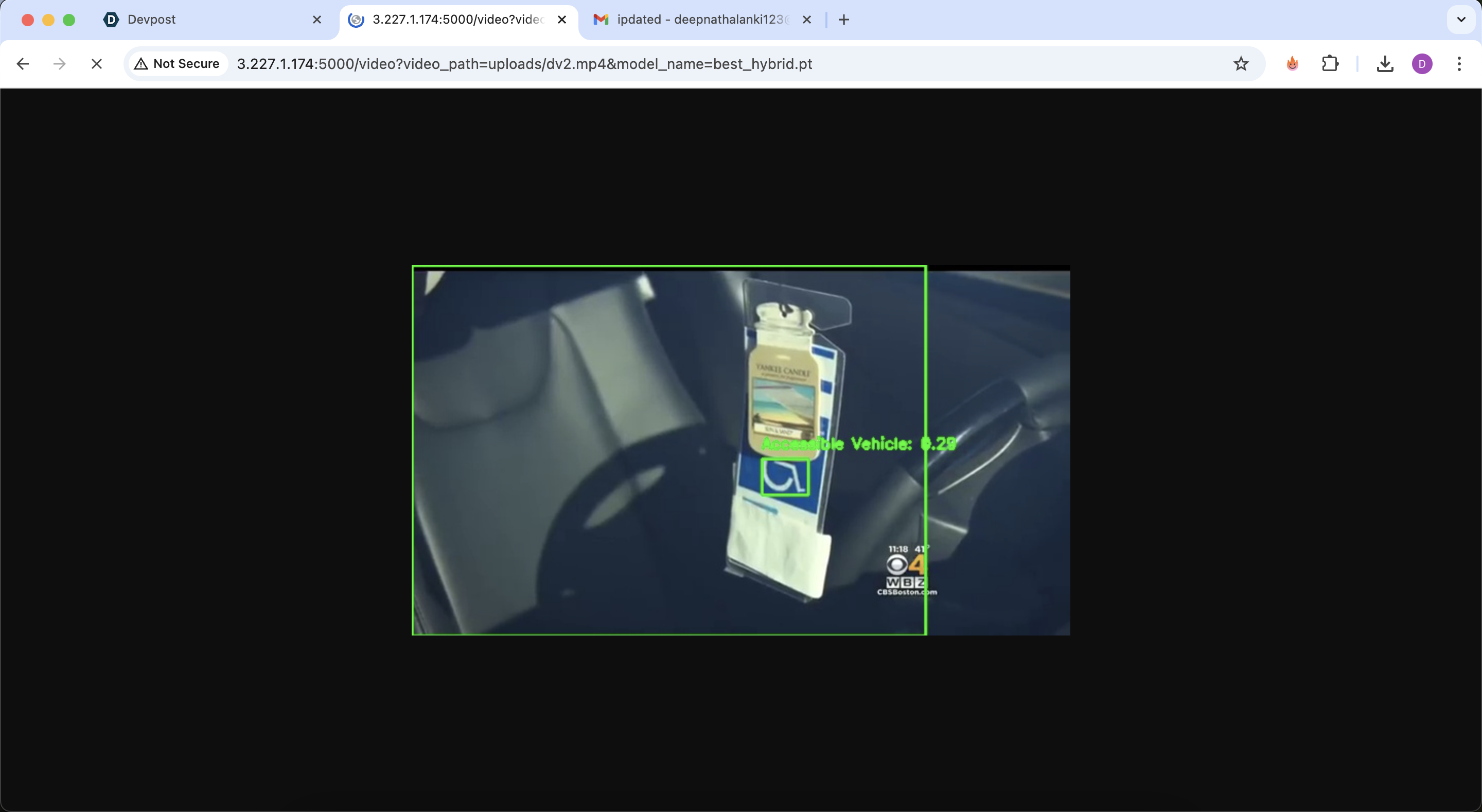Image resolution: width=1482 pixels, height=812 pixels.
Task: Open the purple D profile avatar
Action: tap(1422, 64)
